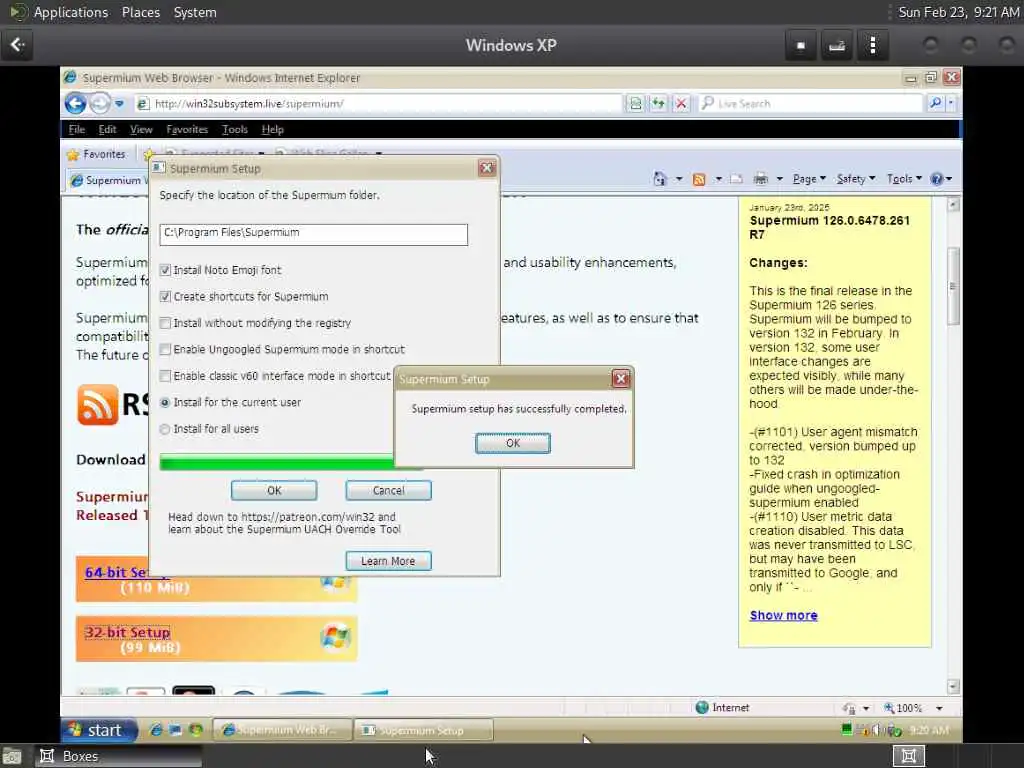Click the compatibility view icon in address bar
This screenshot has width=1024, height=768.
[x=635, y=103]
